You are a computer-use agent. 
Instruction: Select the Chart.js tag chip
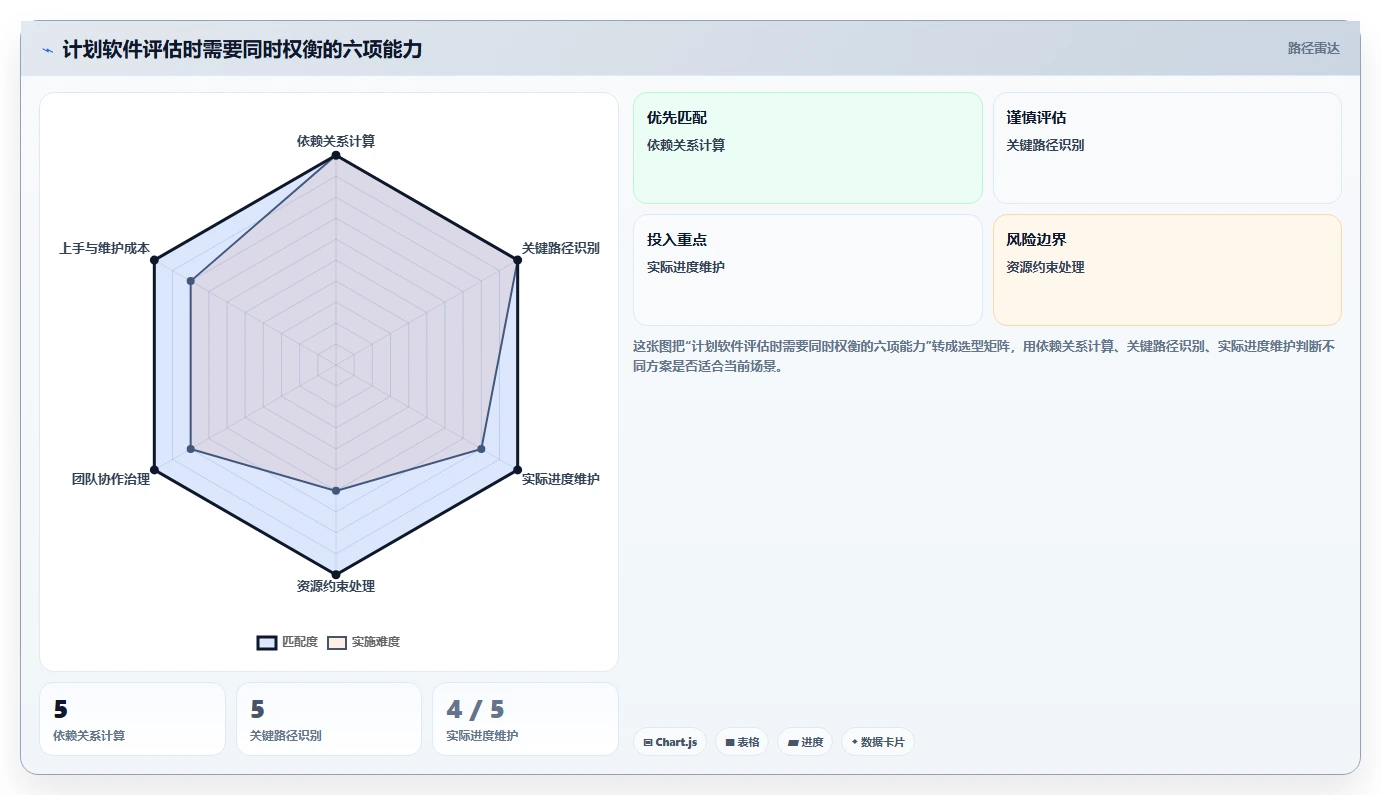click(x=670, y=742)
